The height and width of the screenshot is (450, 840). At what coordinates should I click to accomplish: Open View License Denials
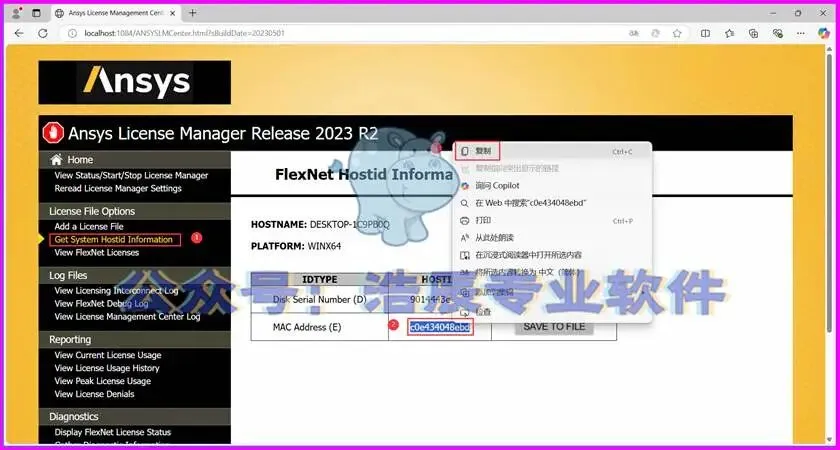(94, 394)
